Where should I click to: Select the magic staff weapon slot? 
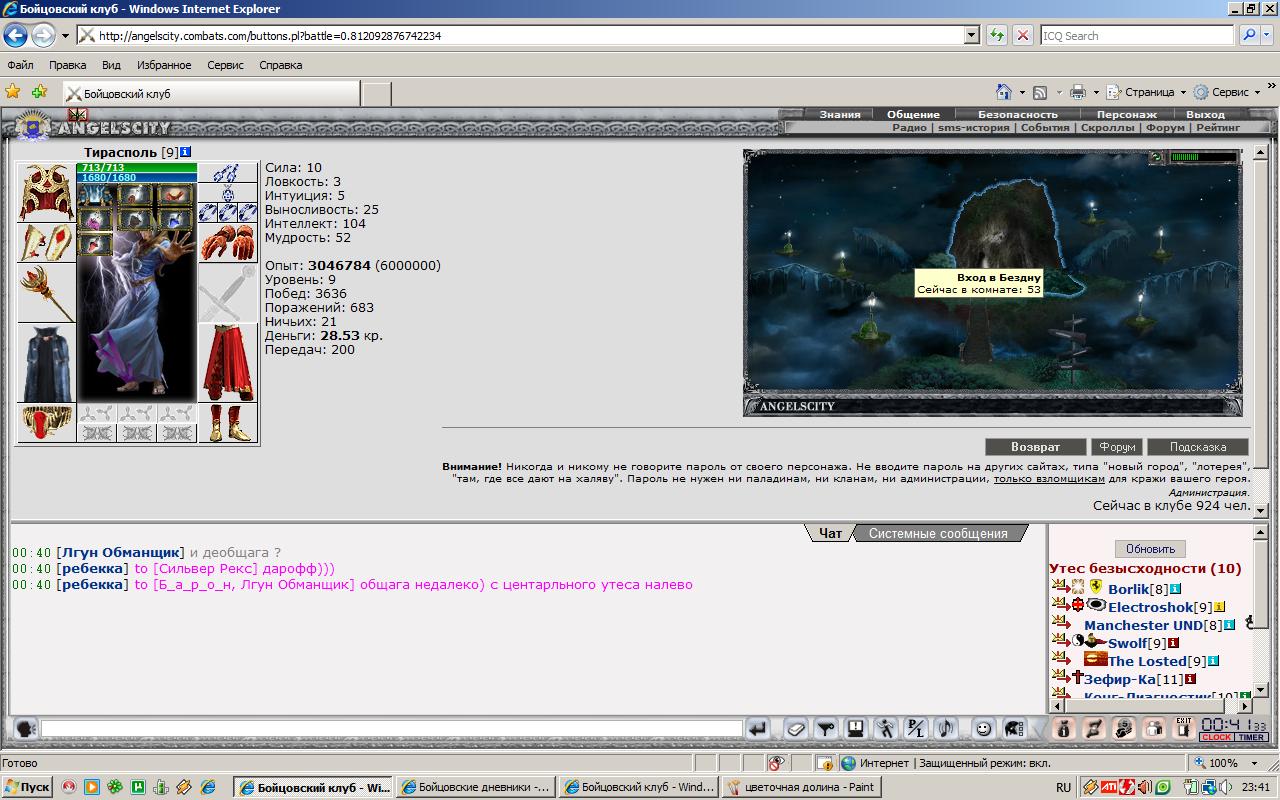47,293
